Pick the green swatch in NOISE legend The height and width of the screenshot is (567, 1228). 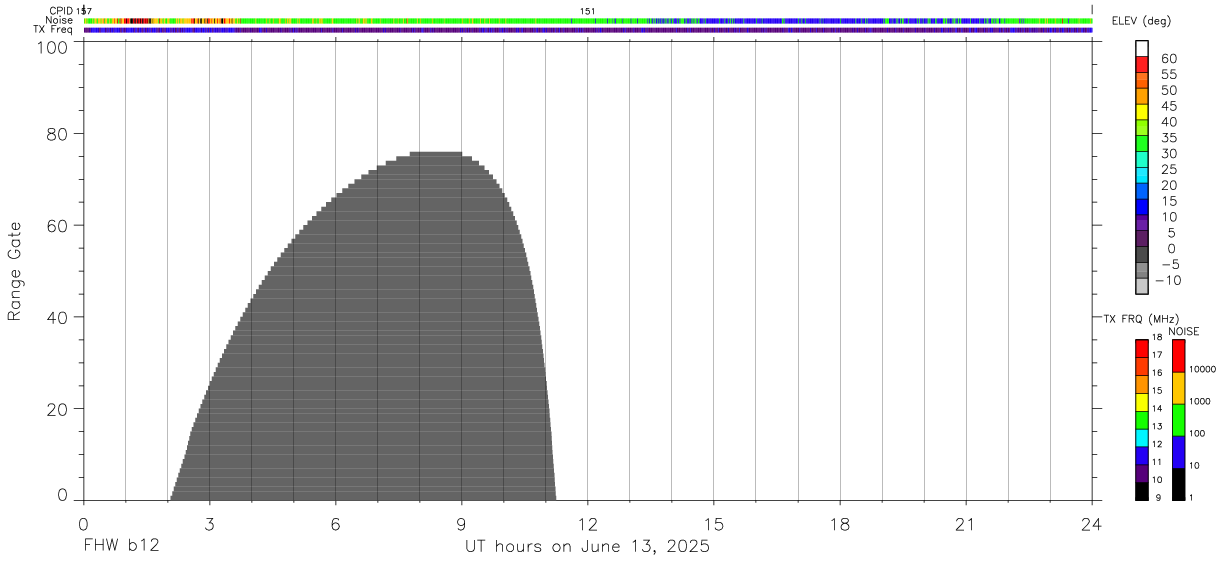tap(1178, 421)
